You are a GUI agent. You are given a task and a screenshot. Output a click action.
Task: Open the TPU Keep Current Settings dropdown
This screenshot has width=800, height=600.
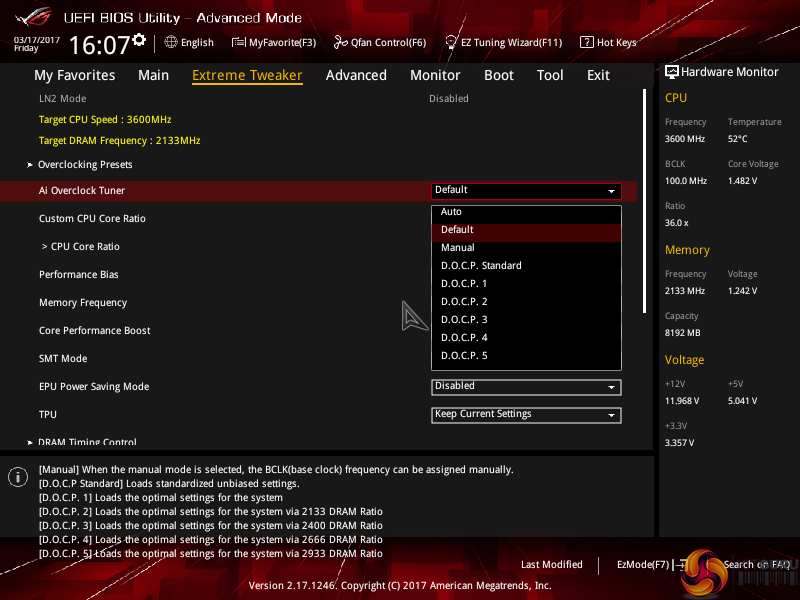point(526,415)
